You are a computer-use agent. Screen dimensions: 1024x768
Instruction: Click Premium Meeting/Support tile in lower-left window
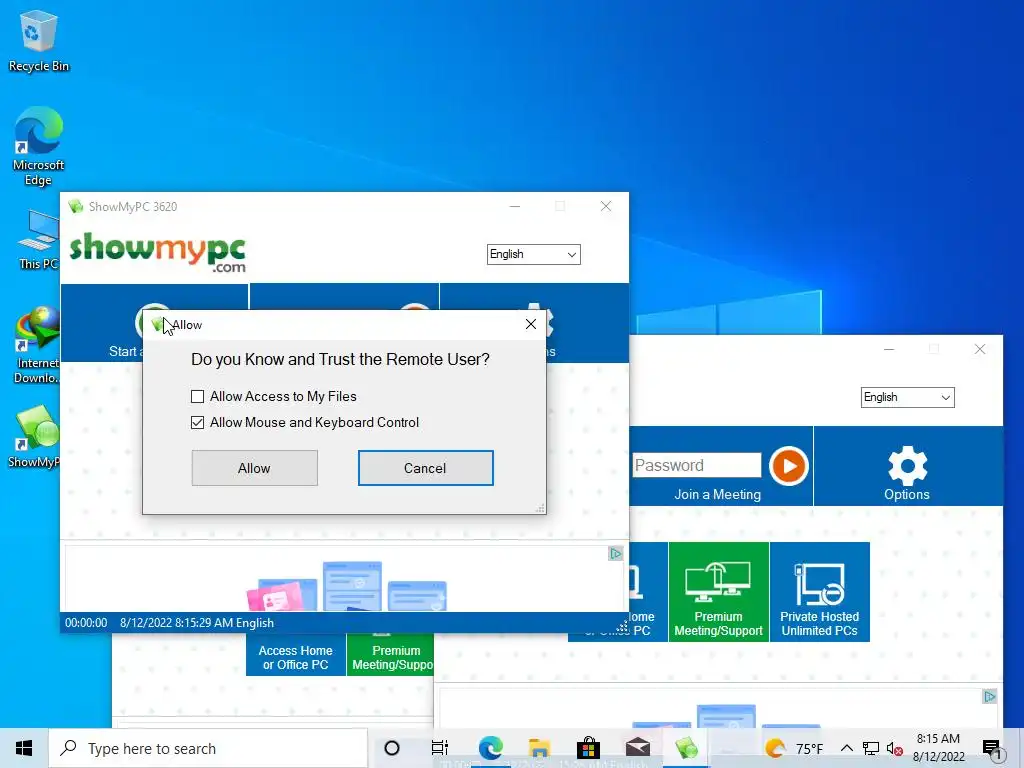point(391,655)
